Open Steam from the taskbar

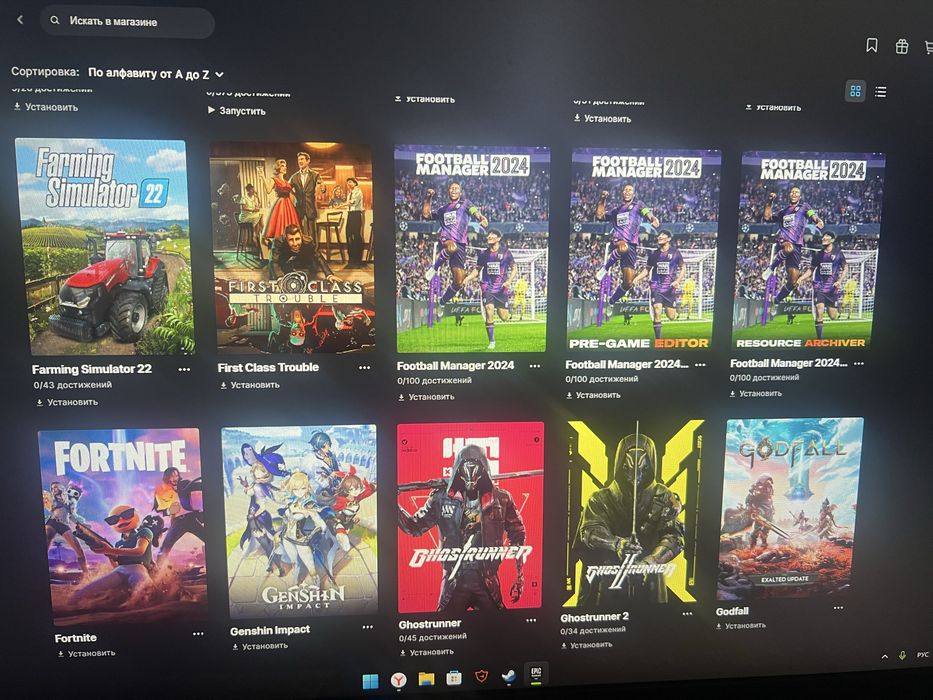point(508,677)
